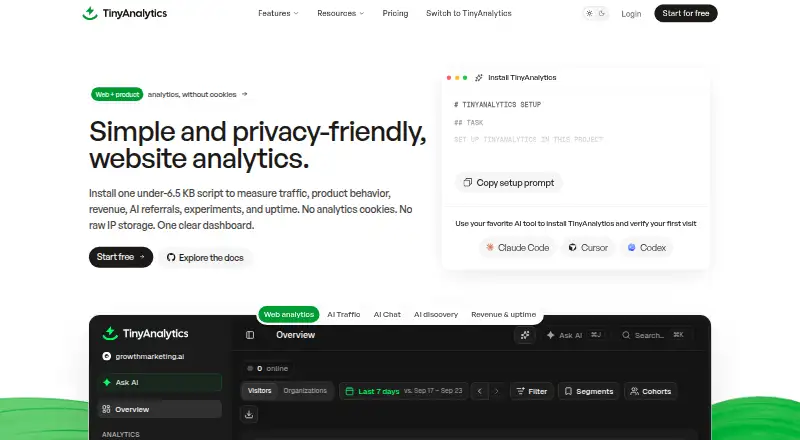Image resolution: width=800 pixels, height=440 pixels.
Task: Open Explore the docs link
Action: (206, 257)
